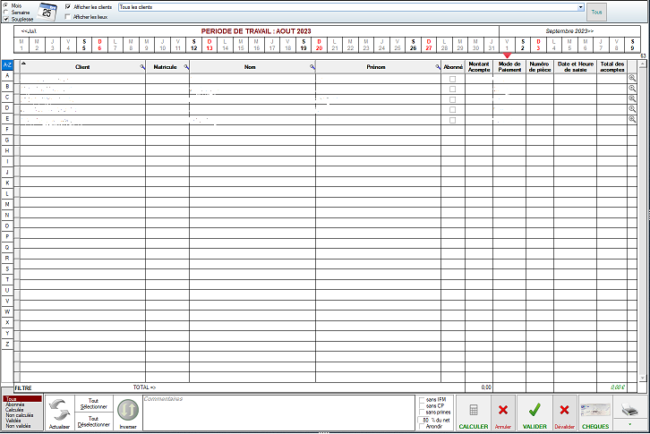This screenshot has height=434, width=650.
Task: Click the Inverser selection icon
Action: point(127,408)
